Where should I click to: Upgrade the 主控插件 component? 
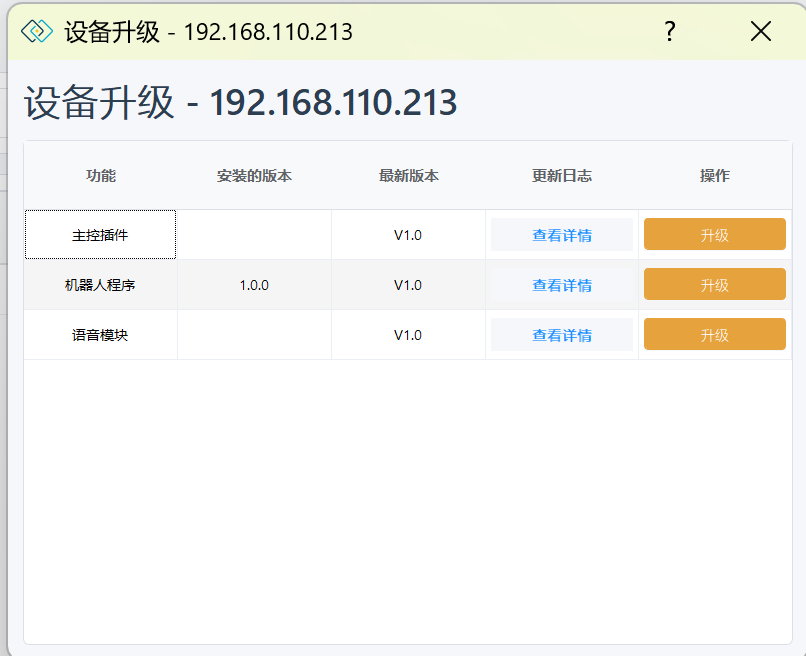(714, 235)
